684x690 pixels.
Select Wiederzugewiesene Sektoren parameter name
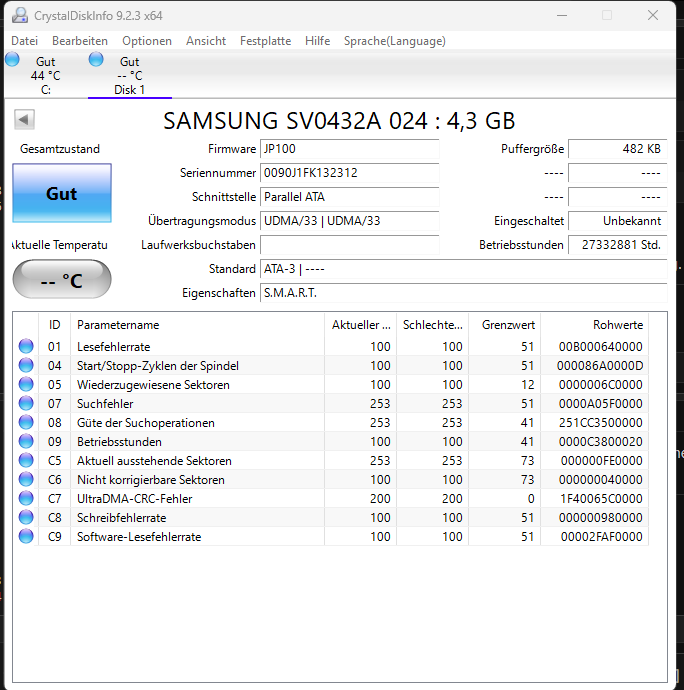[153, 385]
